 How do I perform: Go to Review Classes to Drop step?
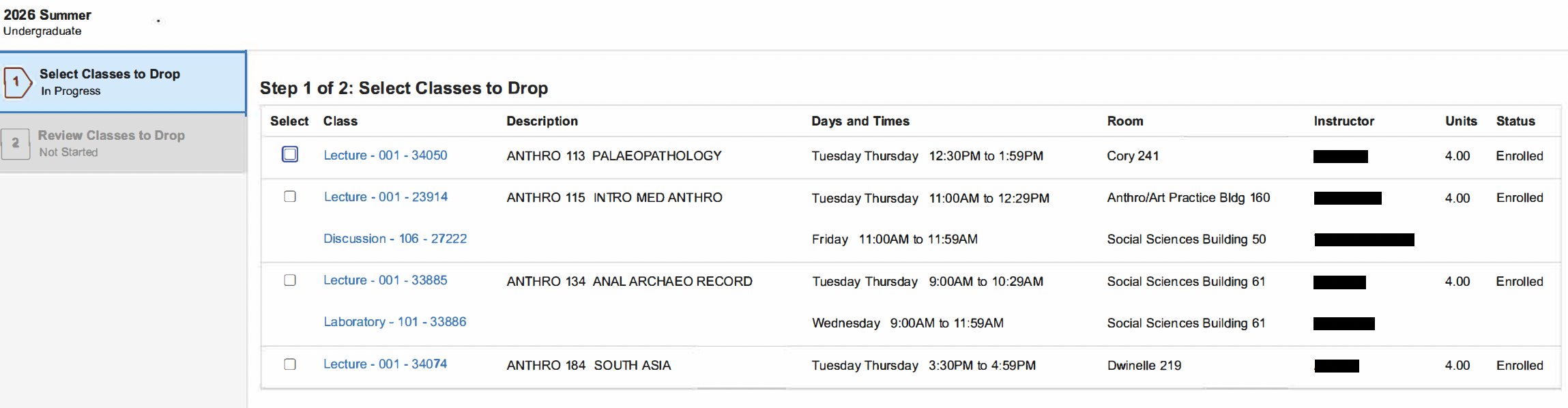click(x=111, y=136)
